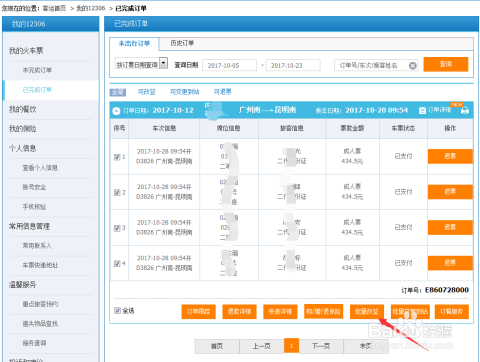
Task: Open 常用联系人 in sidebar
Action: click(37, 246)
